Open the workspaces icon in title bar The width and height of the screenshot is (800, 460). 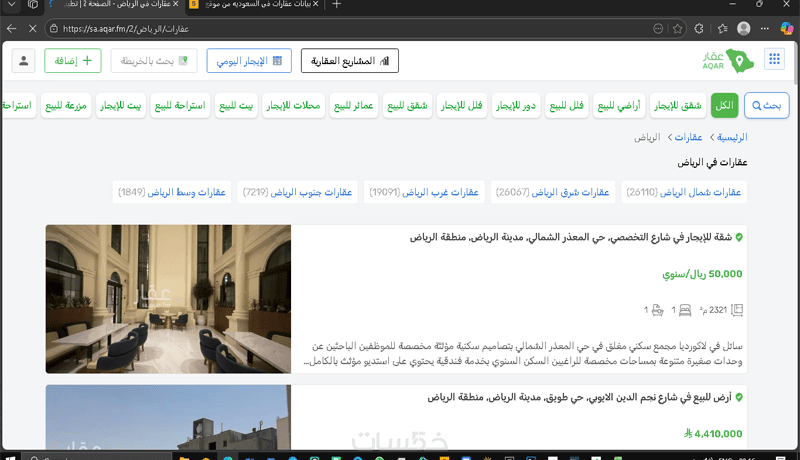[x=33, y=5]
